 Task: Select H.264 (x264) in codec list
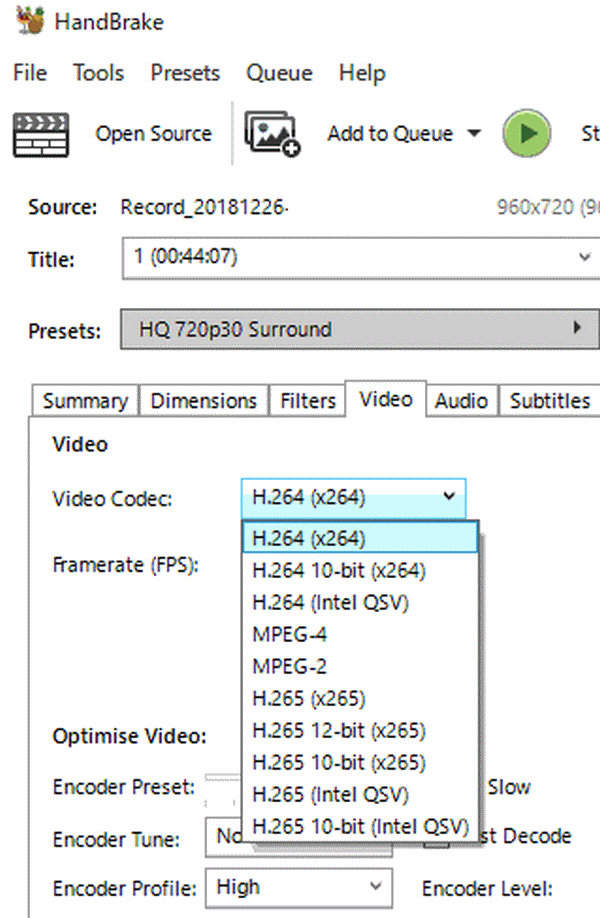[360, 538]
